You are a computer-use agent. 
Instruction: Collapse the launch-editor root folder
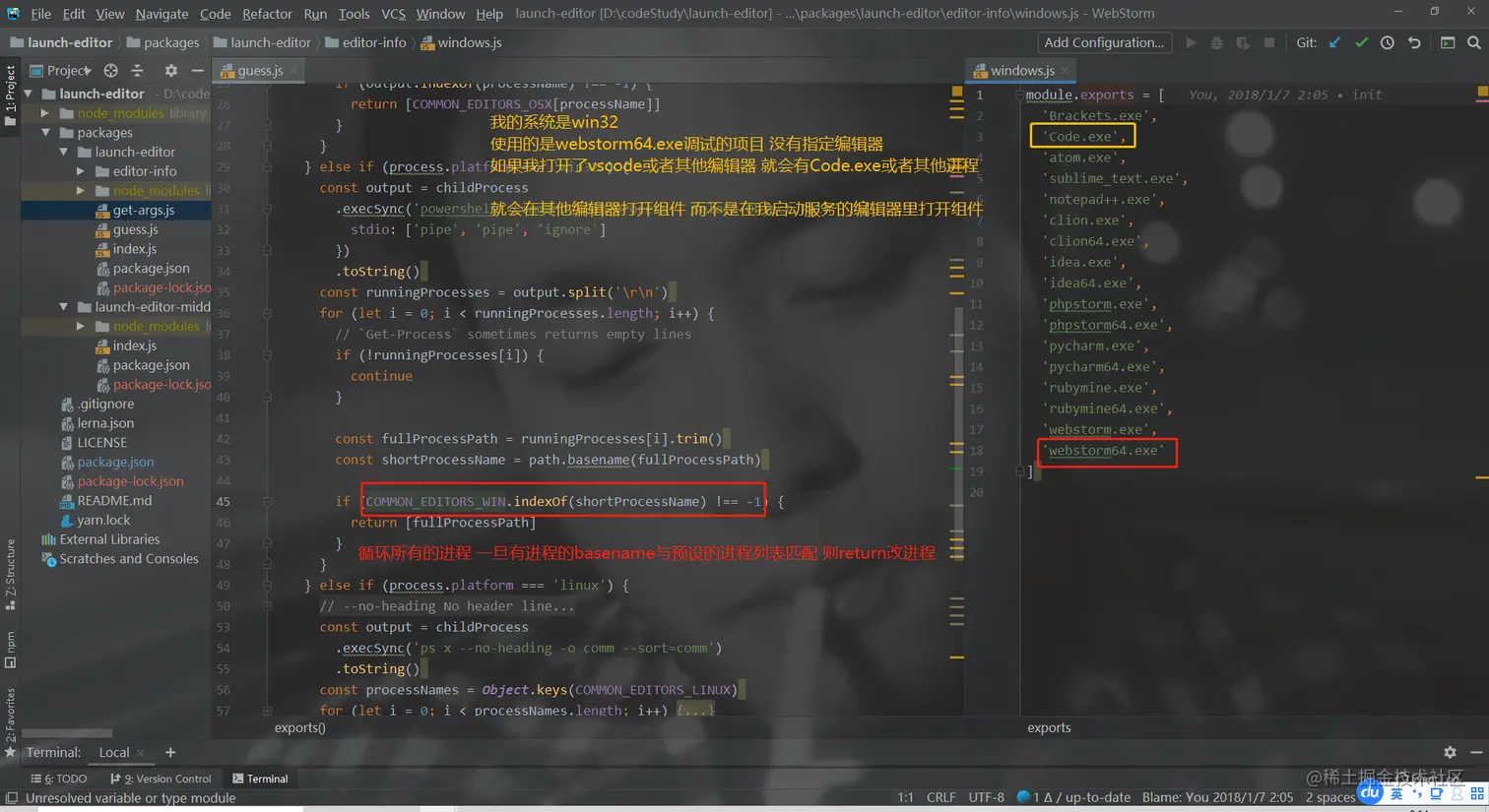click(28, 94)
